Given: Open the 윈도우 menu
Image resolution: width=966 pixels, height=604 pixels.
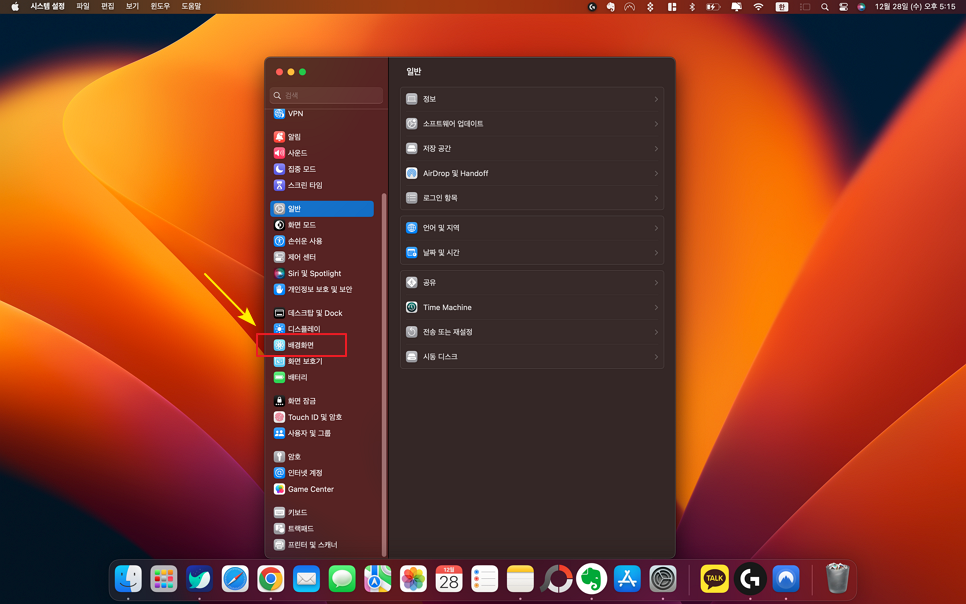Looking at the screenshot, I should pos(160,6).
